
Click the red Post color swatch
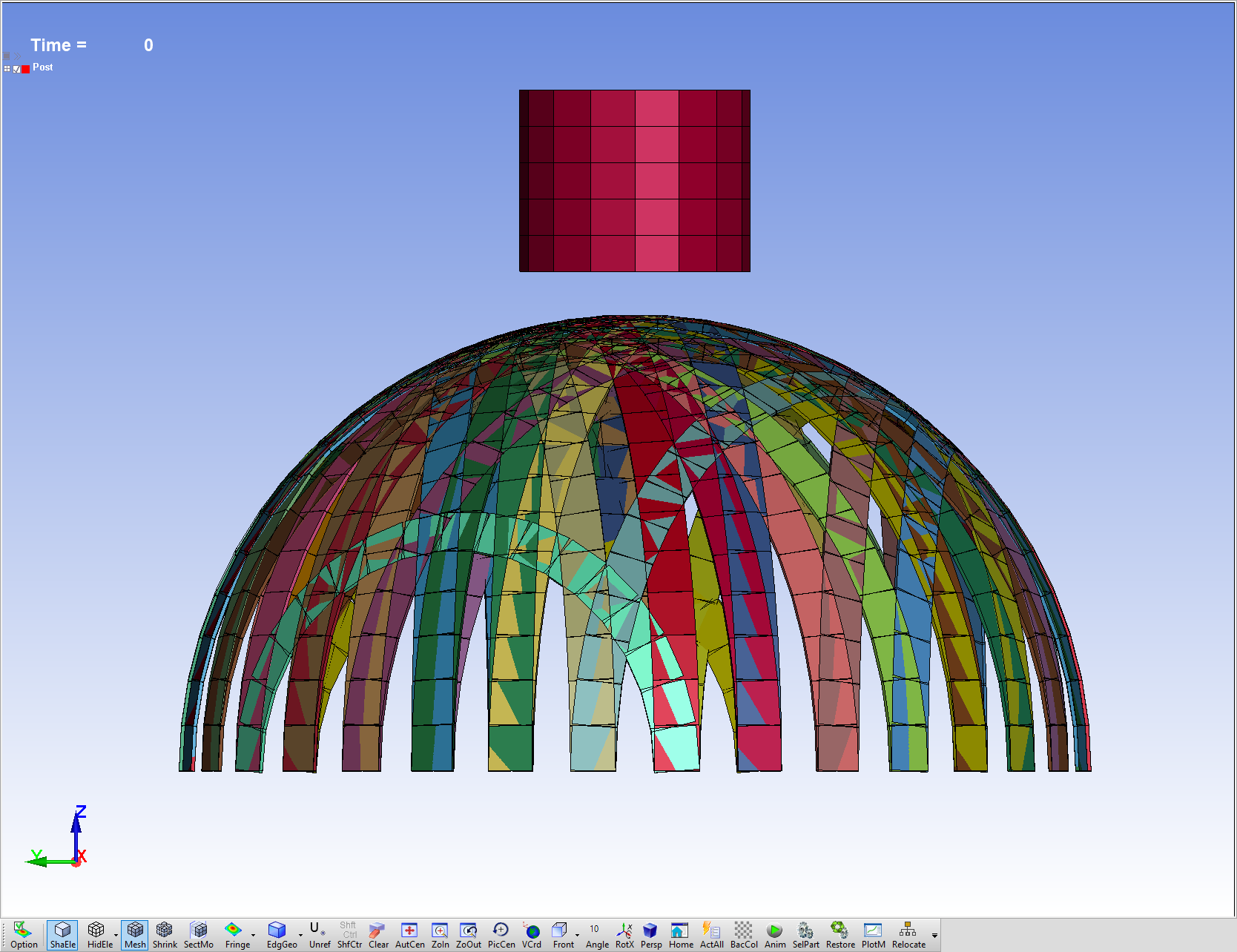click(26, 69)
